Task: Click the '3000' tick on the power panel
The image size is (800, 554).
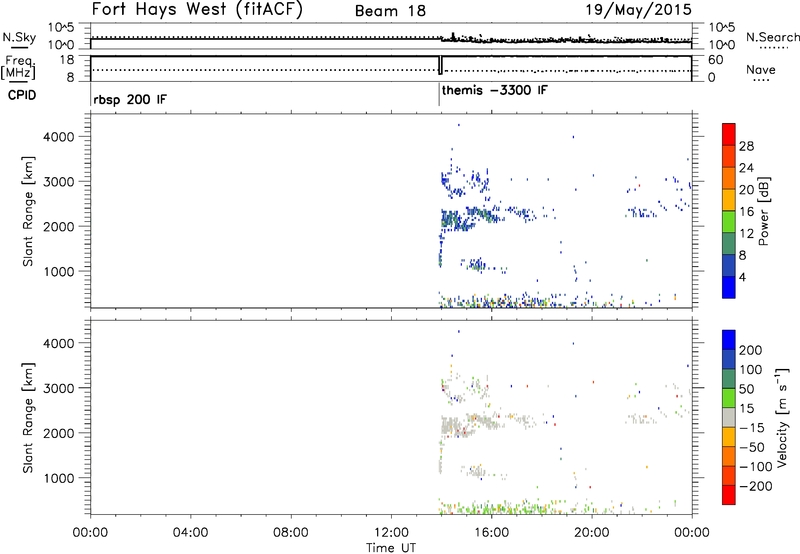Action: click(x=59, y=182)
